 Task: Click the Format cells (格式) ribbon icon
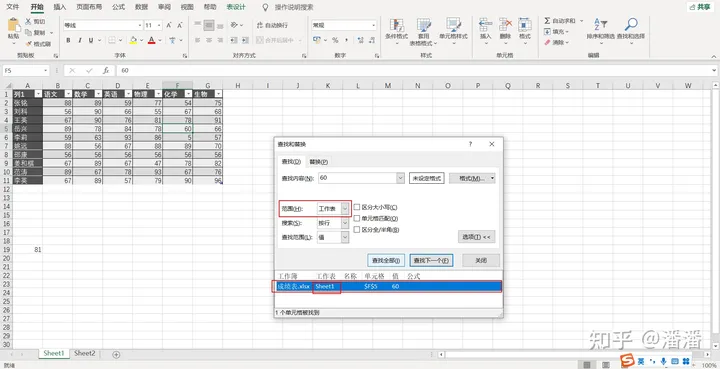pyautogui.click(x=524, y=25)
